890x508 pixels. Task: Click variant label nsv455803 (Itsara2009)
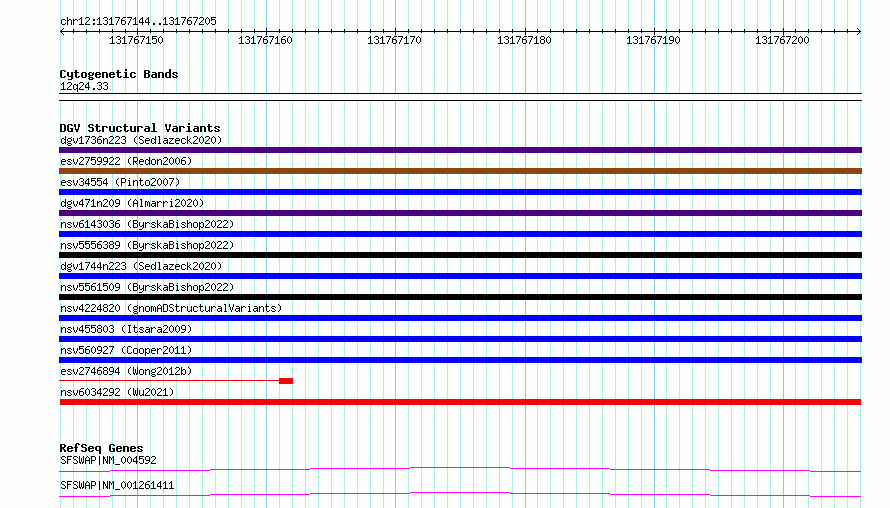(x=126, y=329)
